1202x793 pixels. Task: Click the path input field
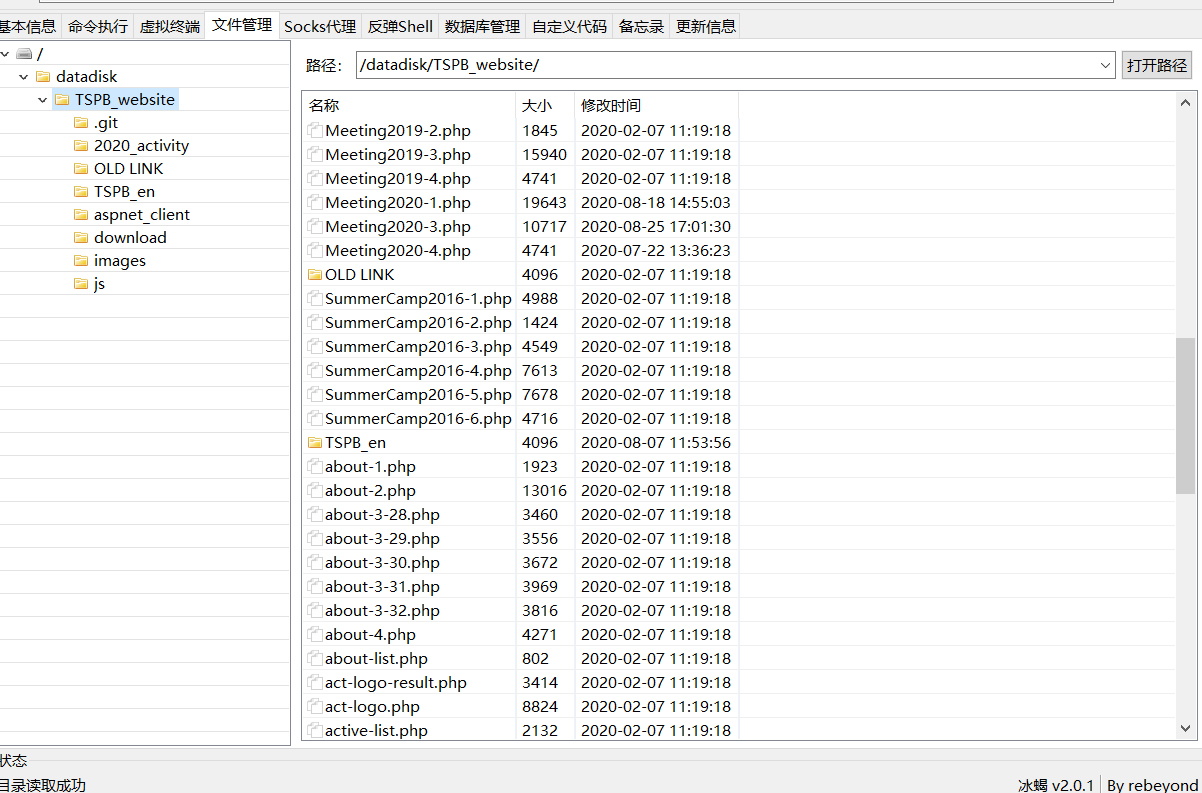point(727,65)
